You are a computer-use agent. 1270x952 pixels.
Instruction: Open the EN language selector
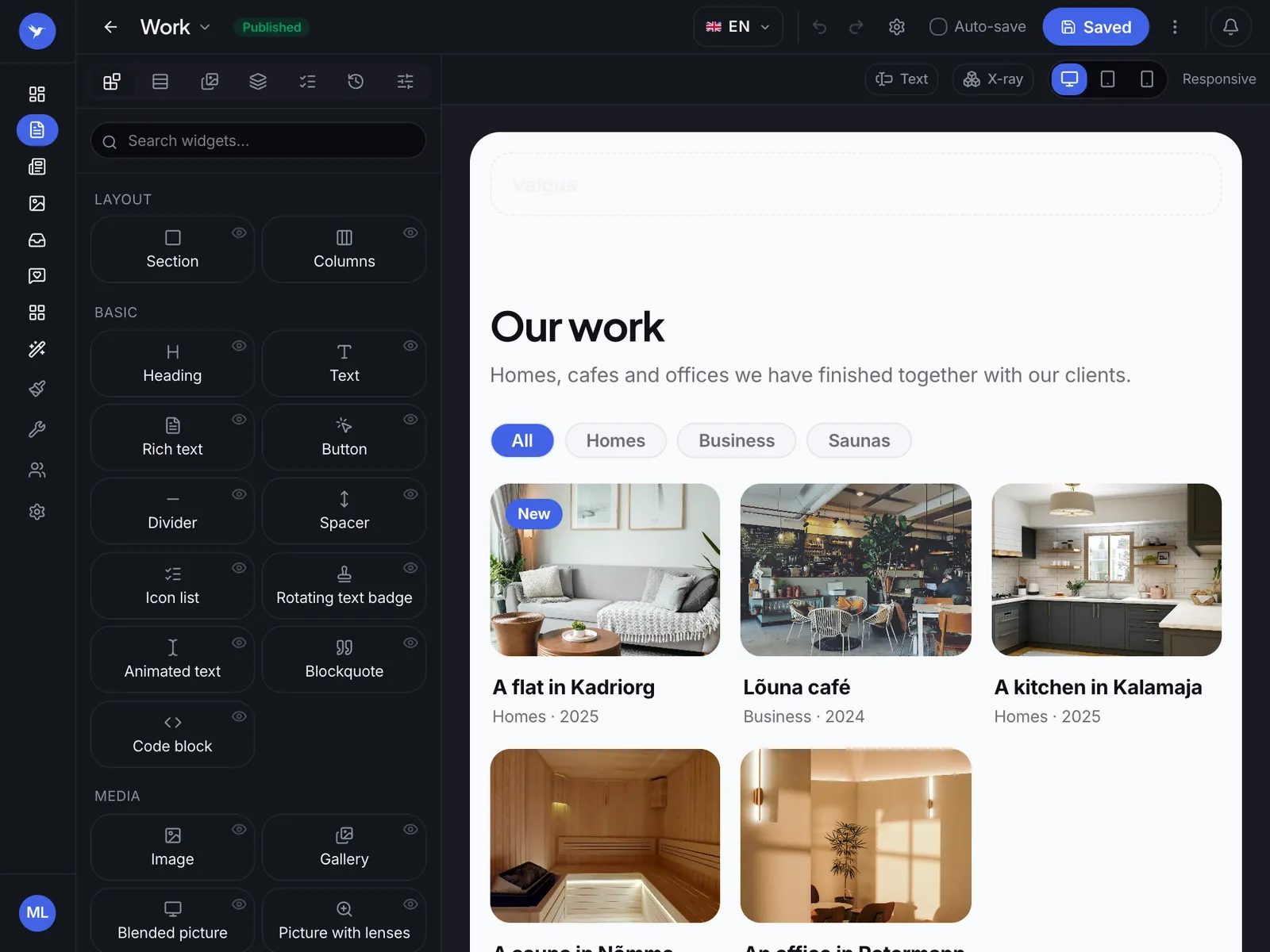pos(738,27)
